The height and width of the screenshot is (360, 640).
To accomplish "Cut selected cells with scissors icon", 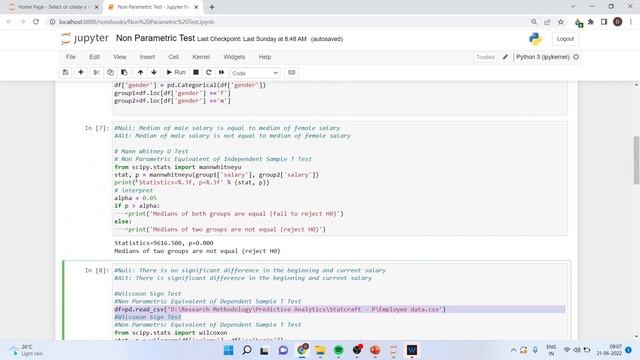I will tap(96, 73).
